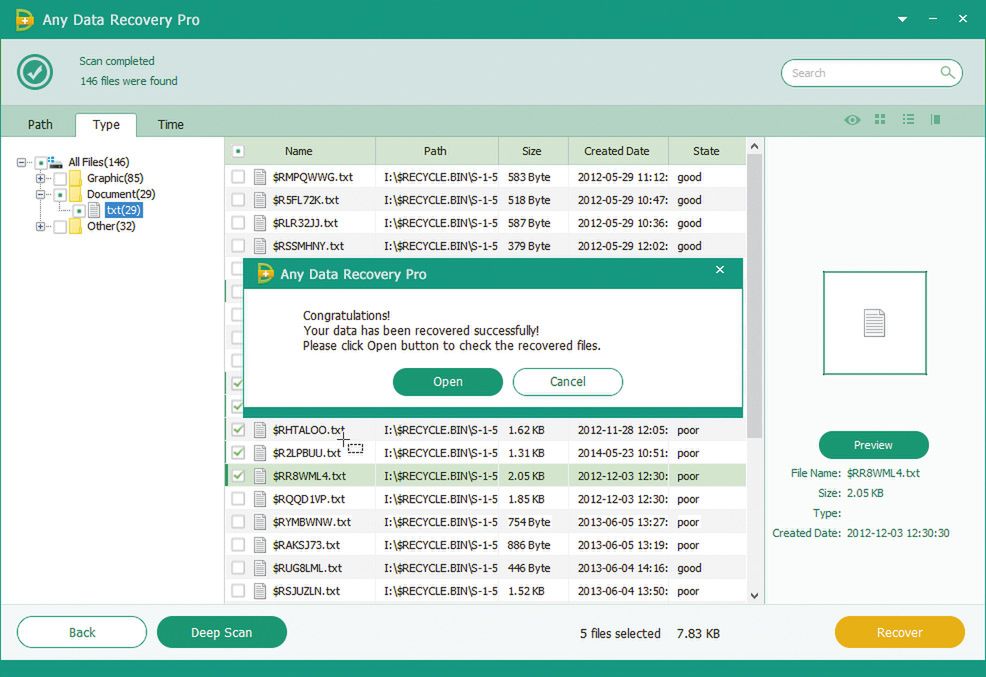Viewport: 986px width, 677px height.
Task: Toggle the select-all checkbox in Name header
Action: 238,152
